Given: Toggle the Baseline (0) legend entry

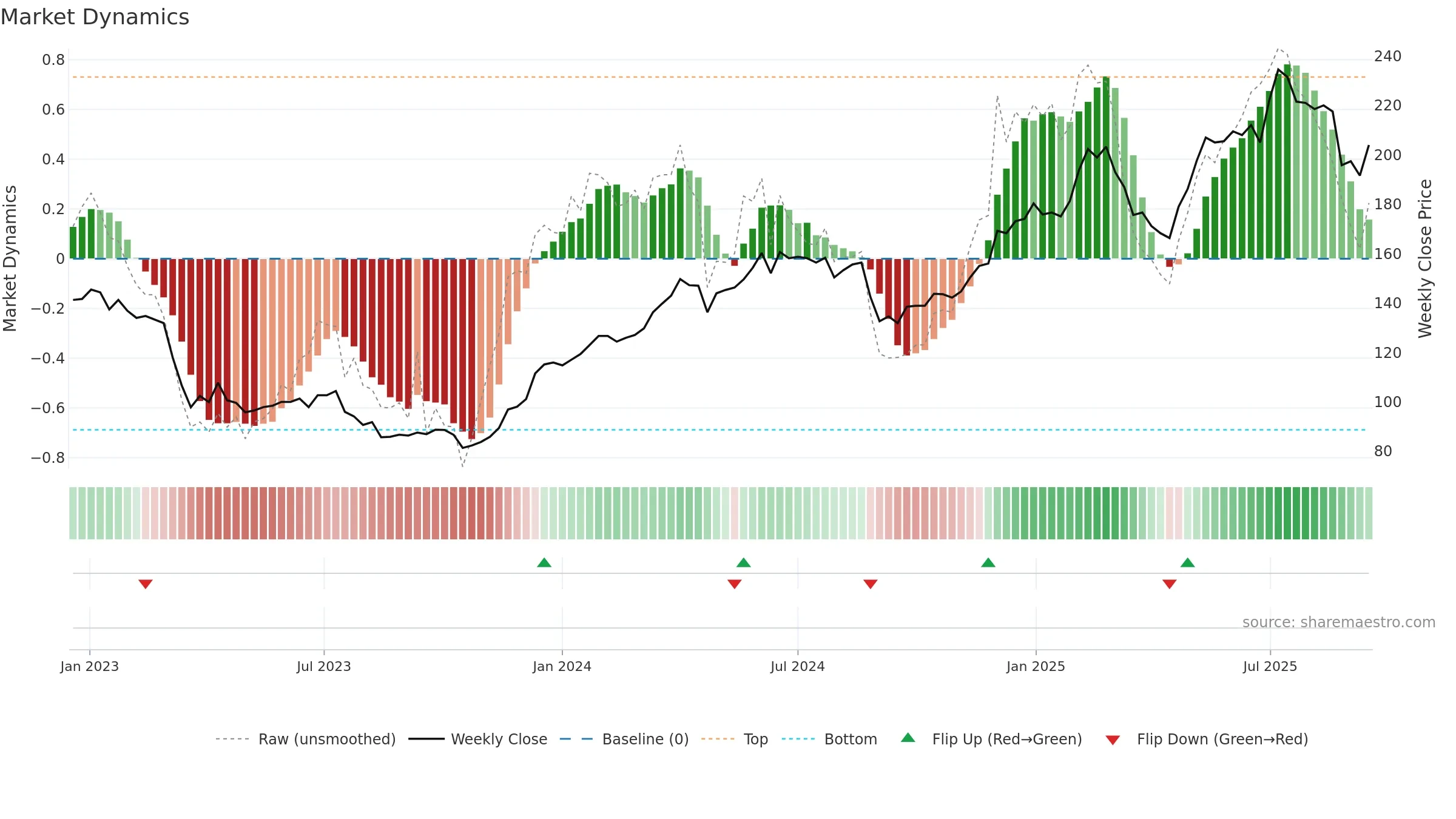Looking at the screenshot, I should coord(624,739).
